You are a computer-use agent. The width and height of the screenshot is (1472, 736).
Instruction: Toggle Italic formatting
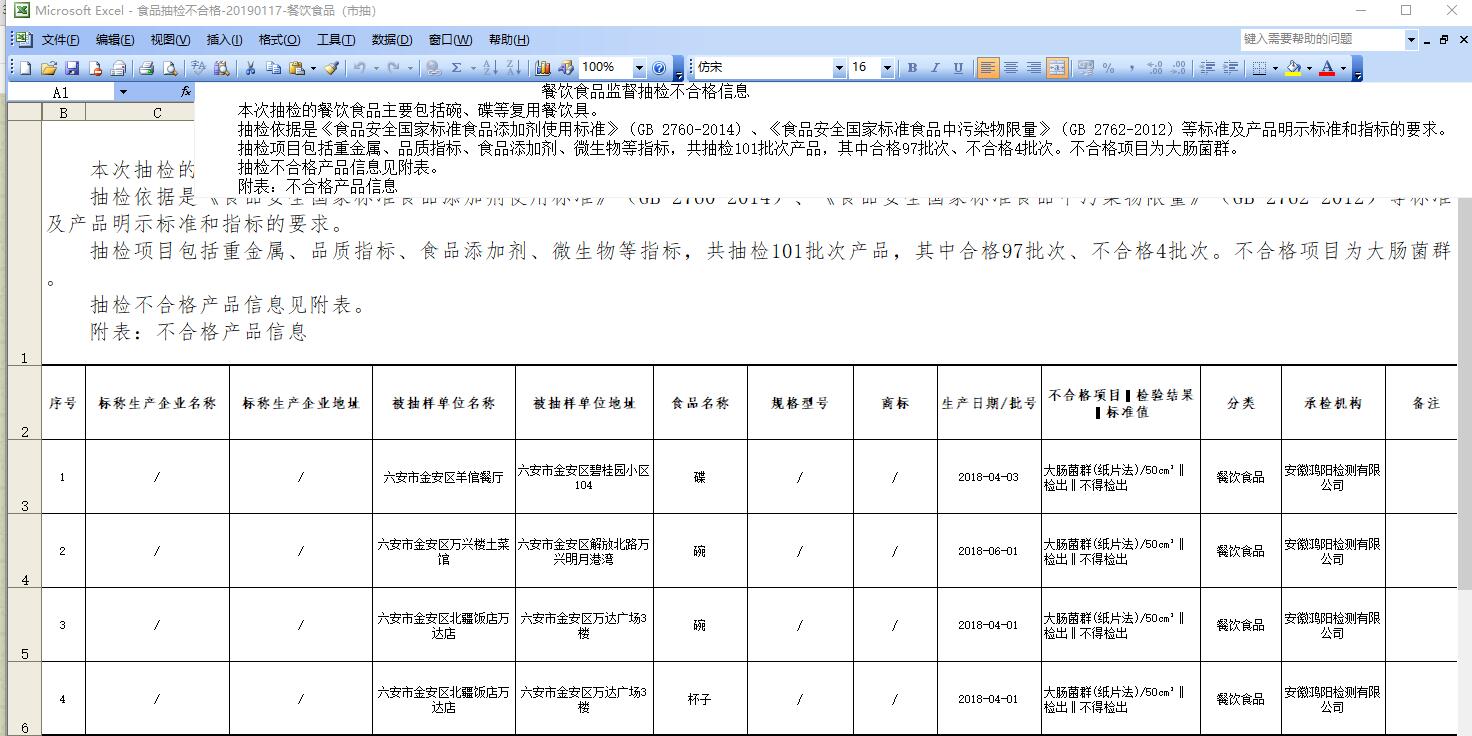(935, 68)
